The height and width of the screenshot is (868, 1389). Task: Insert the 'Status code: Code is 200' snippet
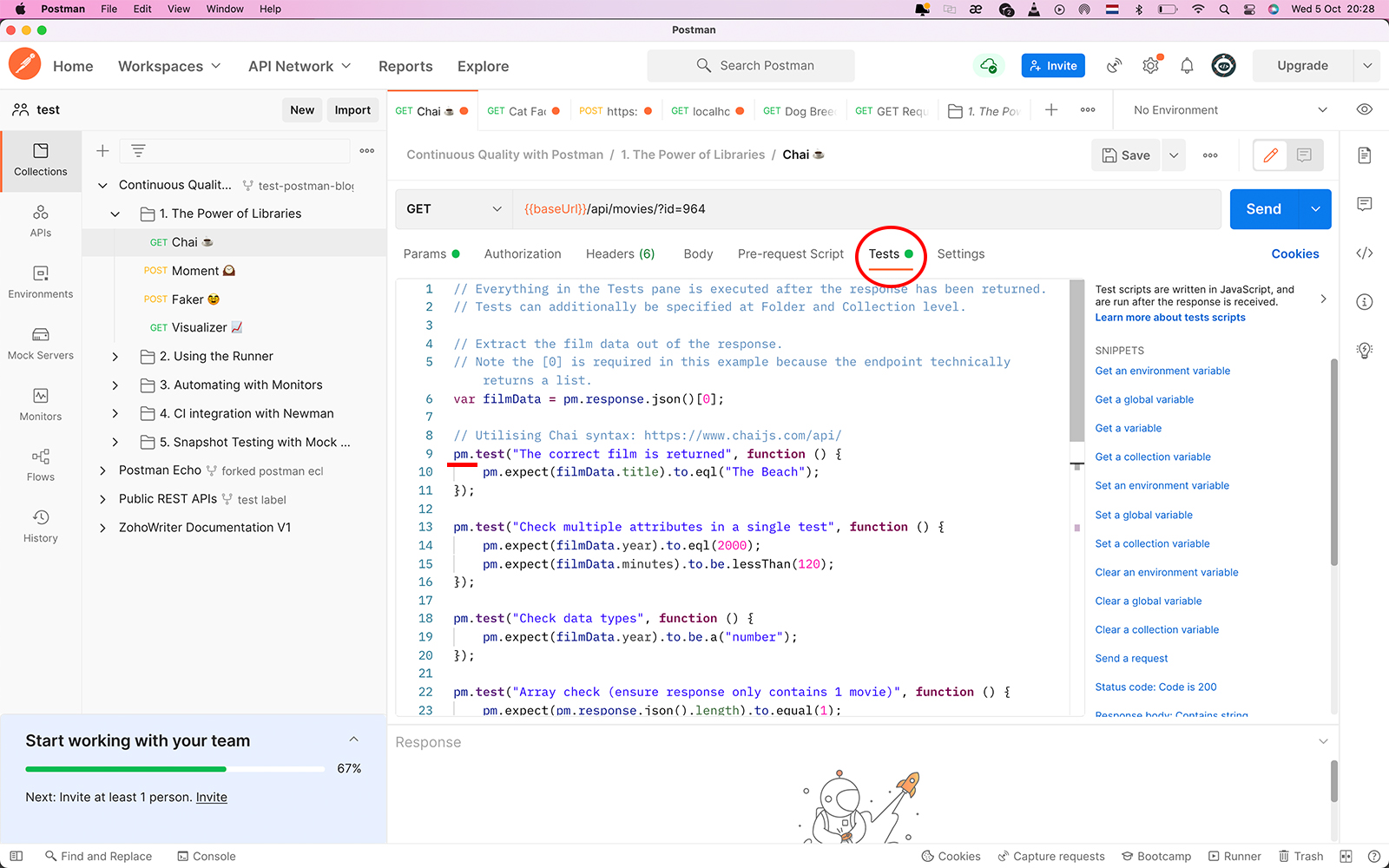point(1155,687)
